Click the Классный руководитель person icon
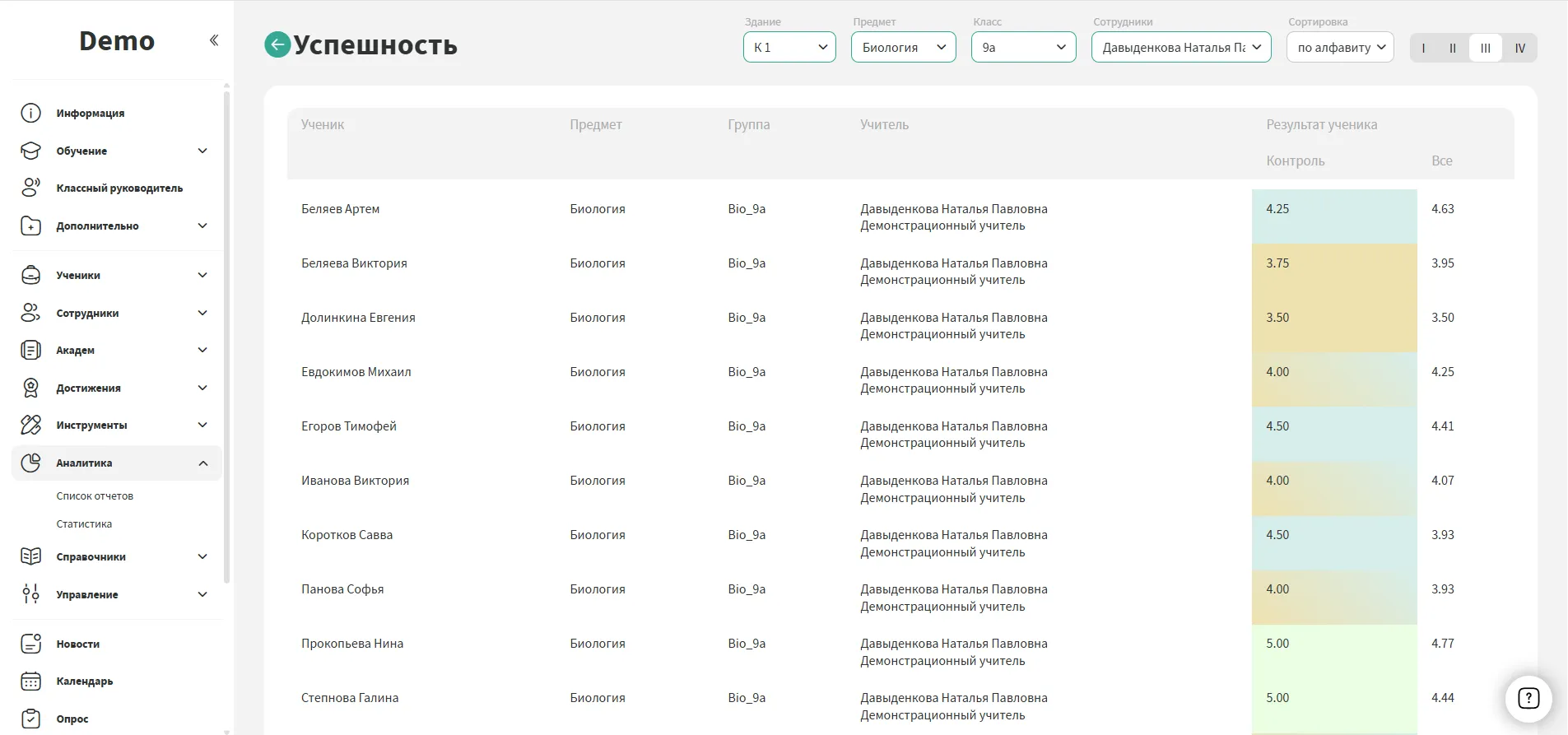1568x735 pixels. [x=30, y=188]
